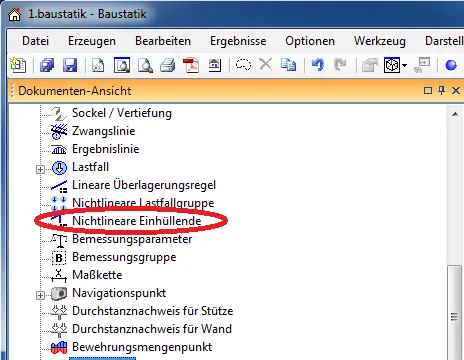The width and height of the screenshot is (464, 360).
Task: Select Durchstanznachweis für Wand entry
Action: pos(152,329)
